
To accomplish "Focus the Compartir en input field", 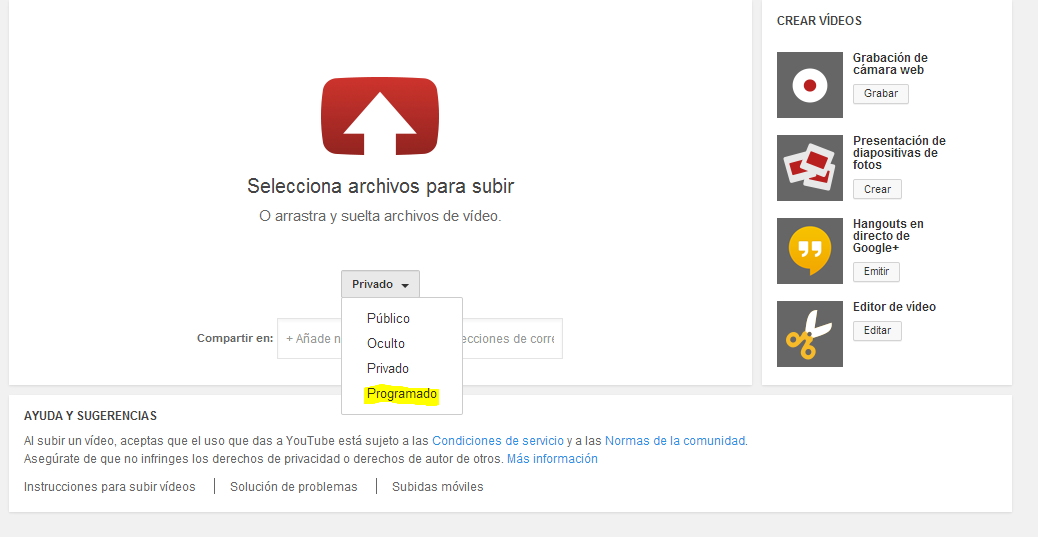I will pyautogui.click(x=420, y=338).
